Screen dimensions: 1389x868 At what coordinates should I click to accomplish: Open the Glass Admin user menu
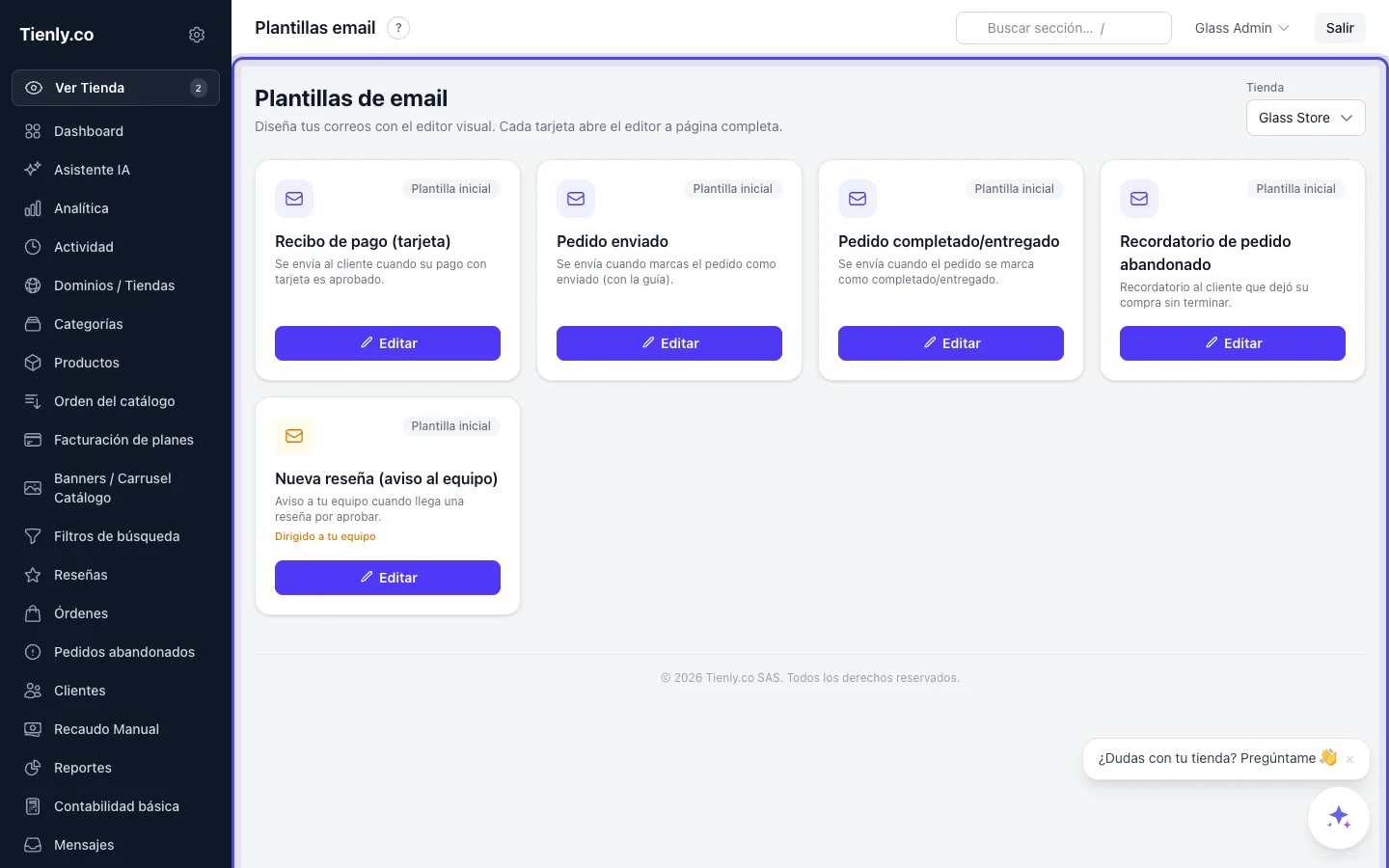pyautogui.click(x=1241, y=28)
